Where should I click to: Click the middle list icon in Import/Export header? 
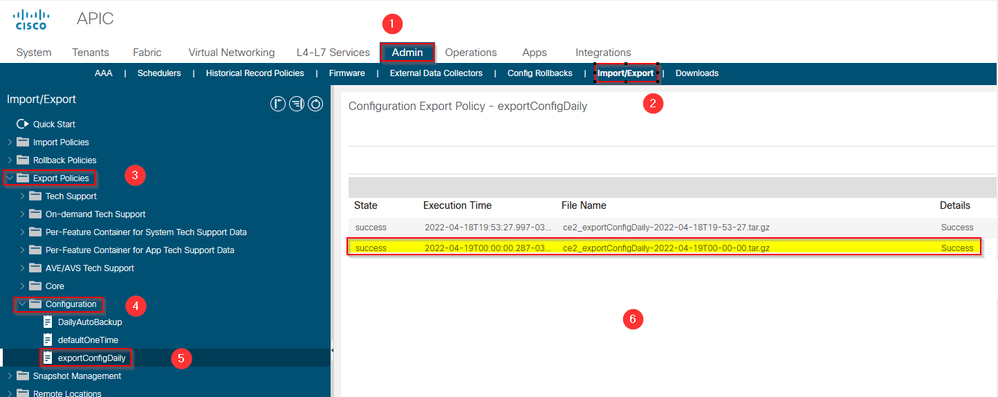pyautogui.click(x=297, y=104)
